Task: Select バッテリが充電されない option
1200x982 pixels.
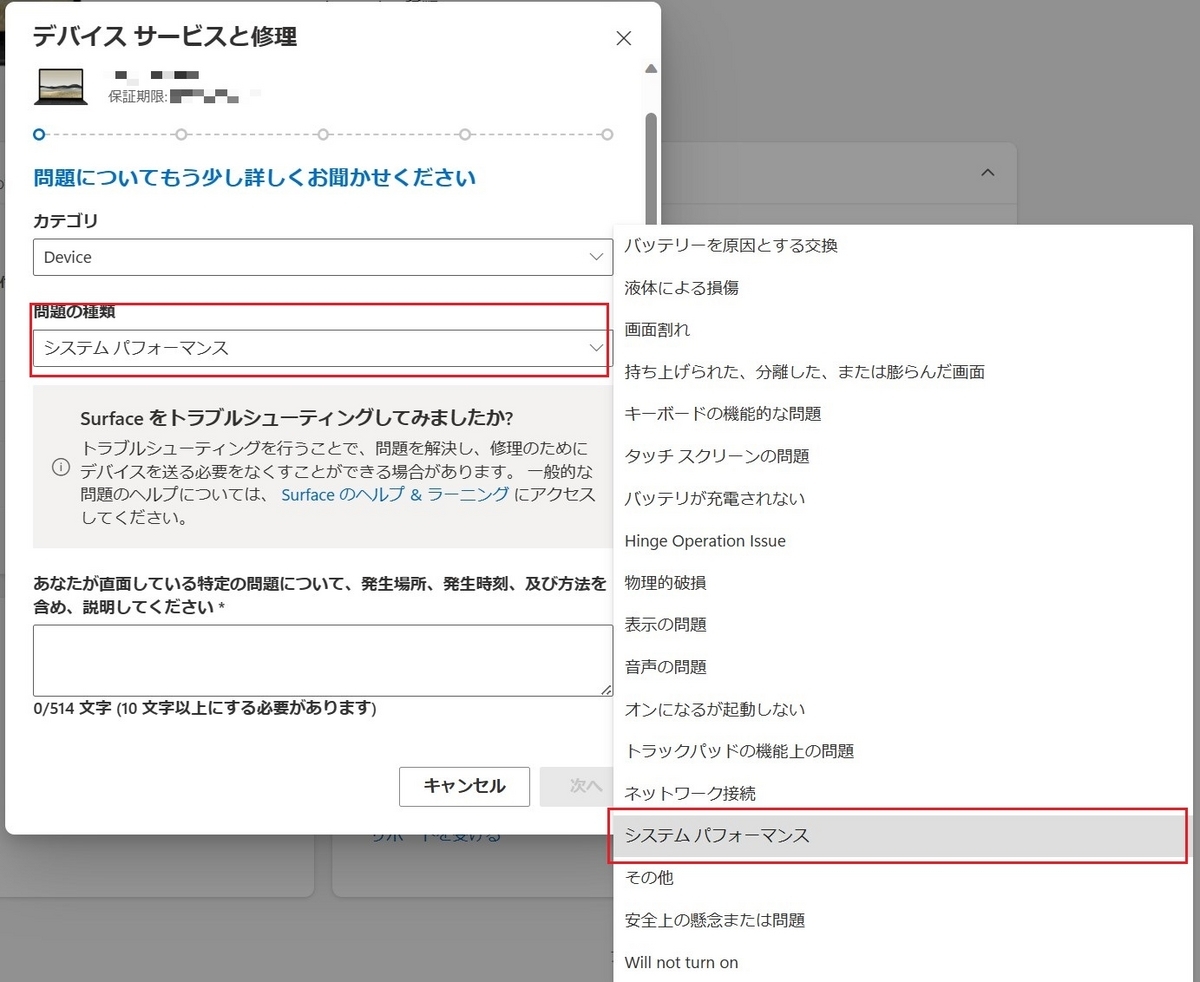Action: point(903,498)
